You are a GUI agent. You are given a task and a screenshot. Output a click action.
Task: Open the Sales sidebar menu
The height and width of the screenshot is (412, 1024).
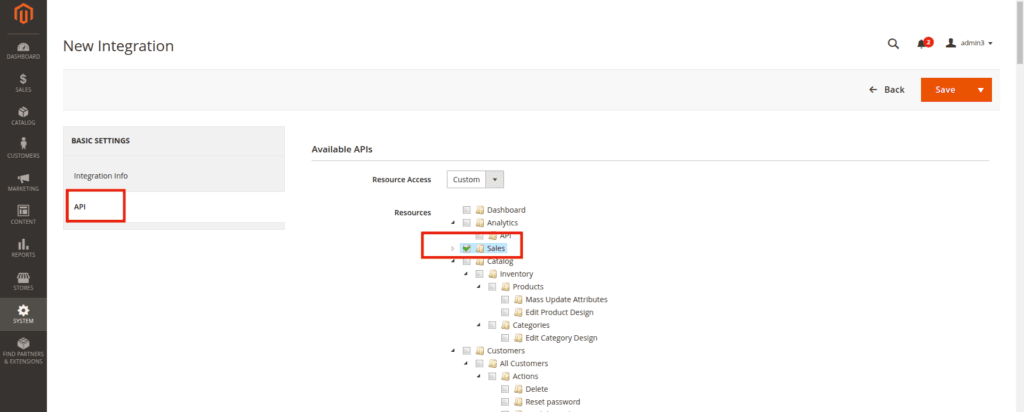[23, 84]
